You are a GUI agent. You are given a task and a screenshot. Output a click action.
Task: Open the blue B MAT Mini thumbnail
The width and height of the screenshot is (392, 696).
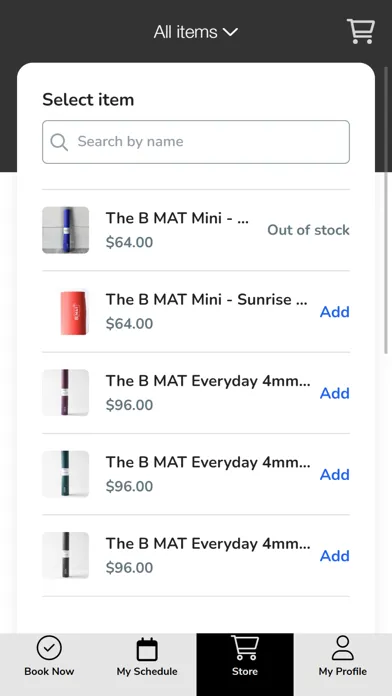click(x=66, y=230)
